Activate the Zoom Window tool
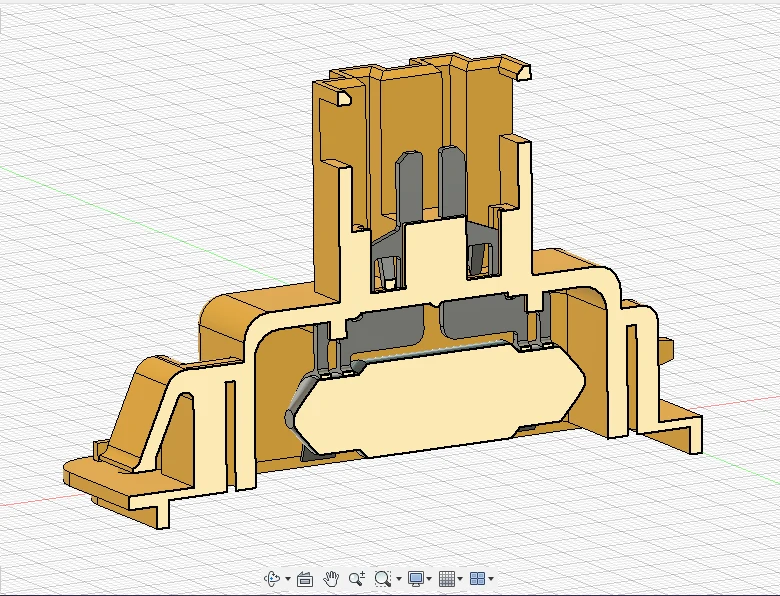Viewport: 780px width, 596px height. tap(383, 579)
